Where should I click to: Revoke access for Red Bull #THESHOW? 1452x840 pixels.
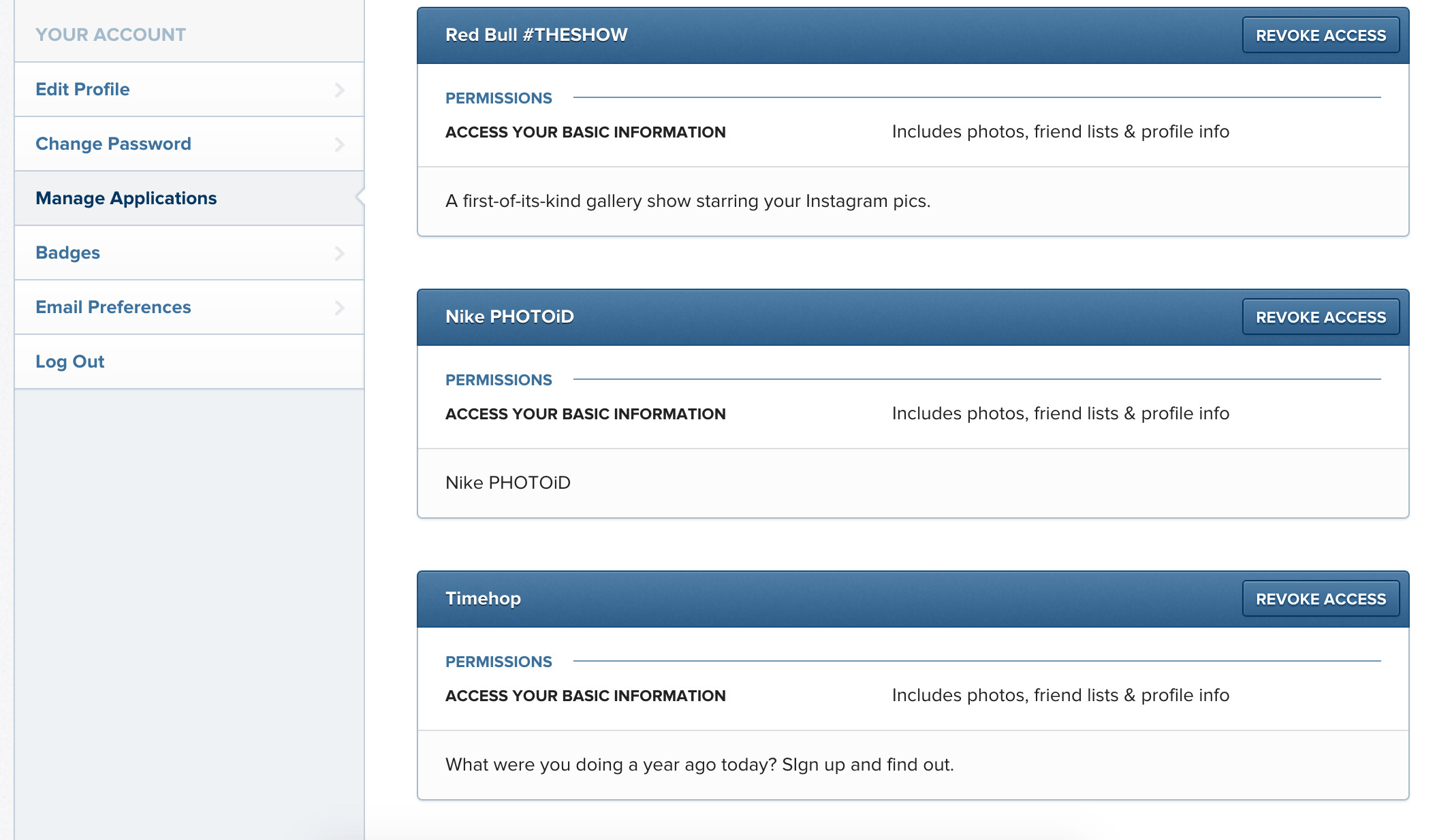tap(1321, 35)
